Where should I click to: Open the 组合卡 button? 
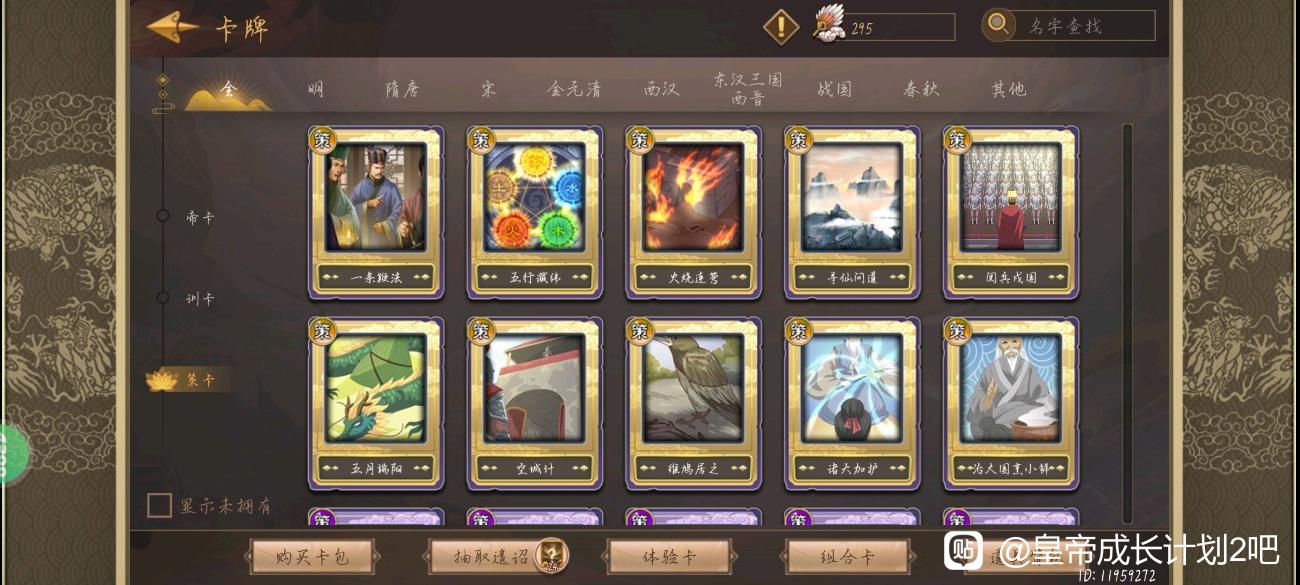click(x=847, y=557)
